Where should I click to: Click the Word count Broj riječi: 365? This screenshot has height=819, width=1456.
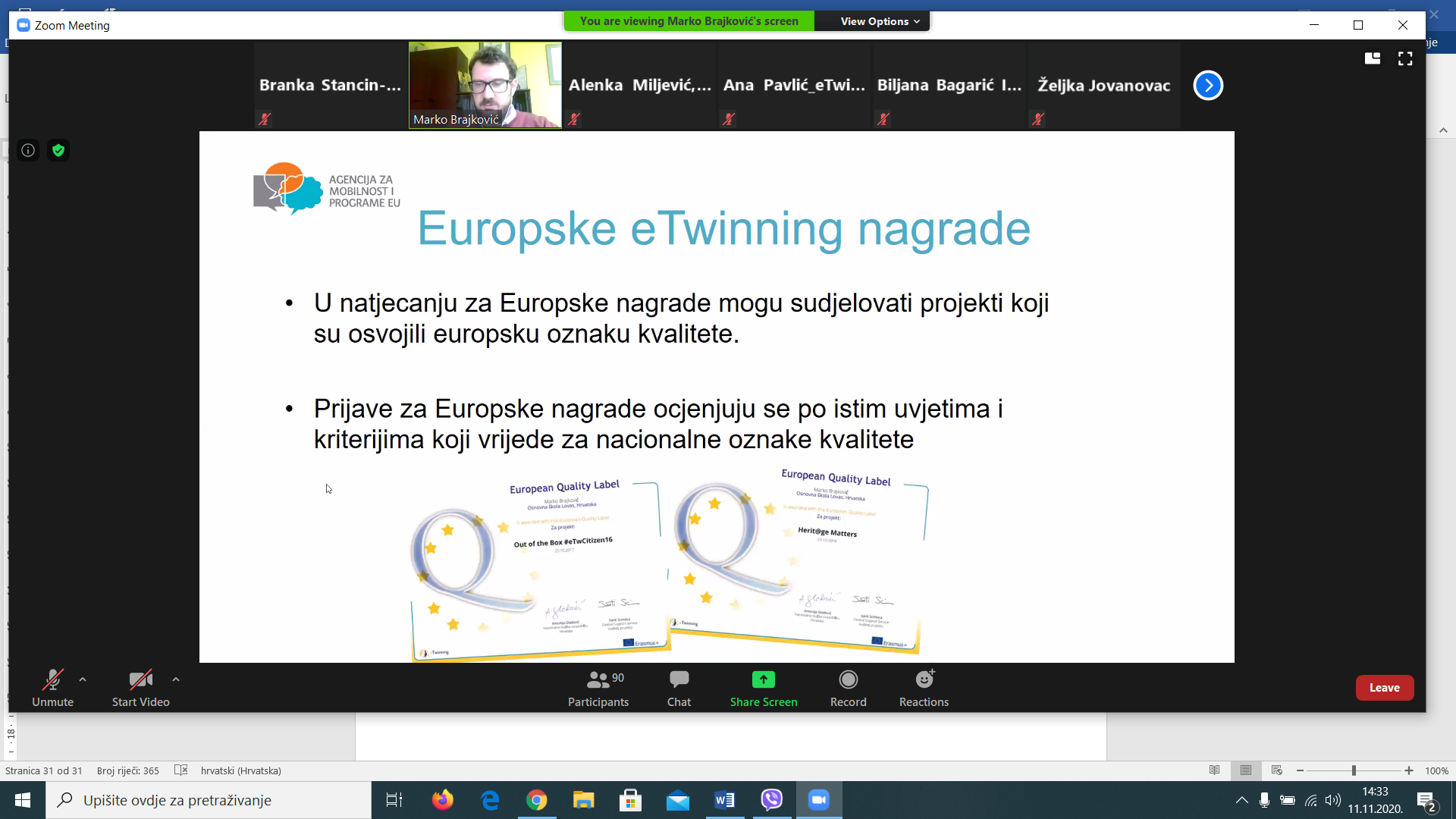click(128, 770)
